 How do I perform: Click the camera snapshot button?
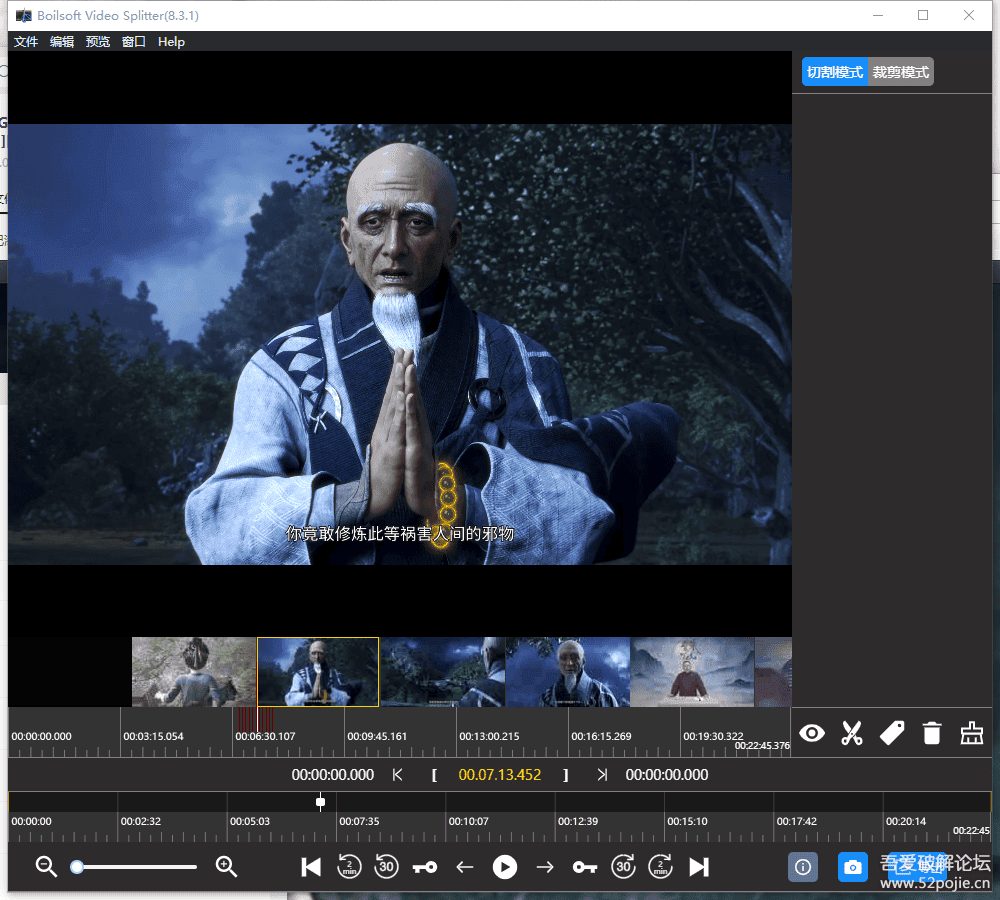tap(853, 867)
